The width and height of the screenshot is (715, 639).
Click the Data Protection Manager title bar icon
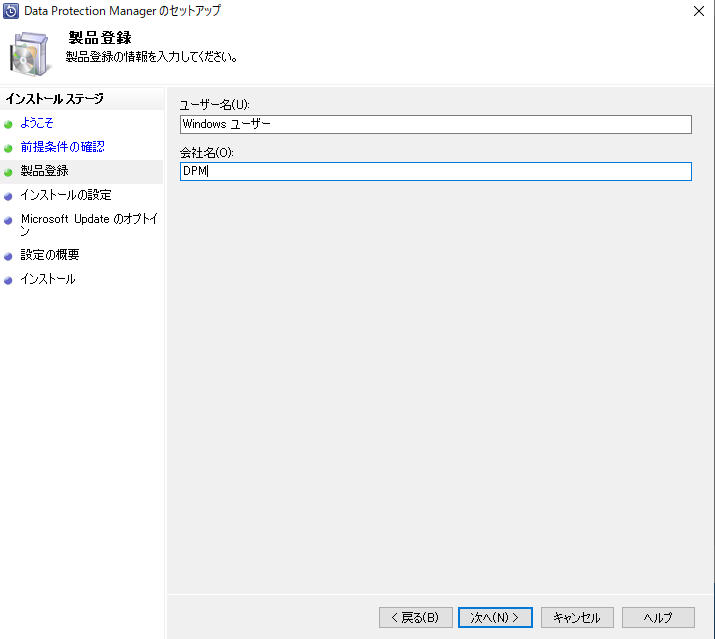click(x=11, y=11)
